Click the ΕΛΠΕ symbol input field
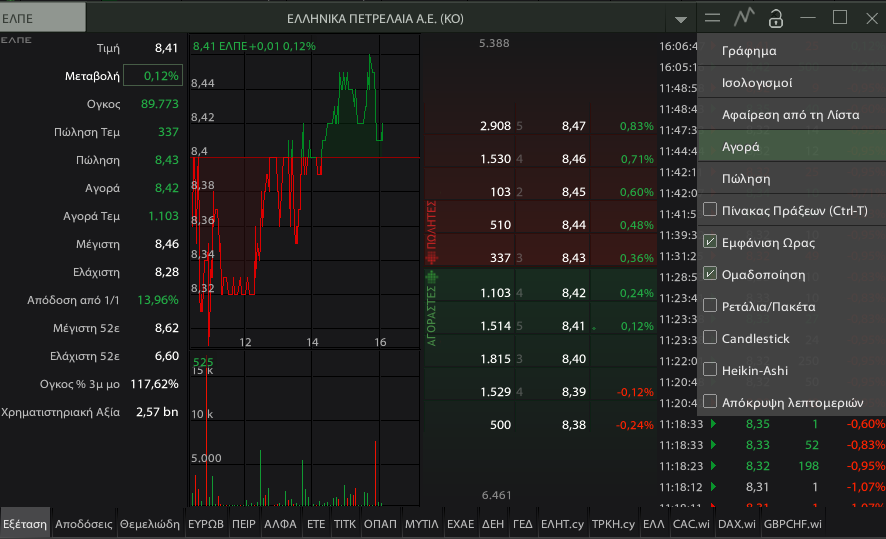886x539 pixels. (x=43, y=18)
